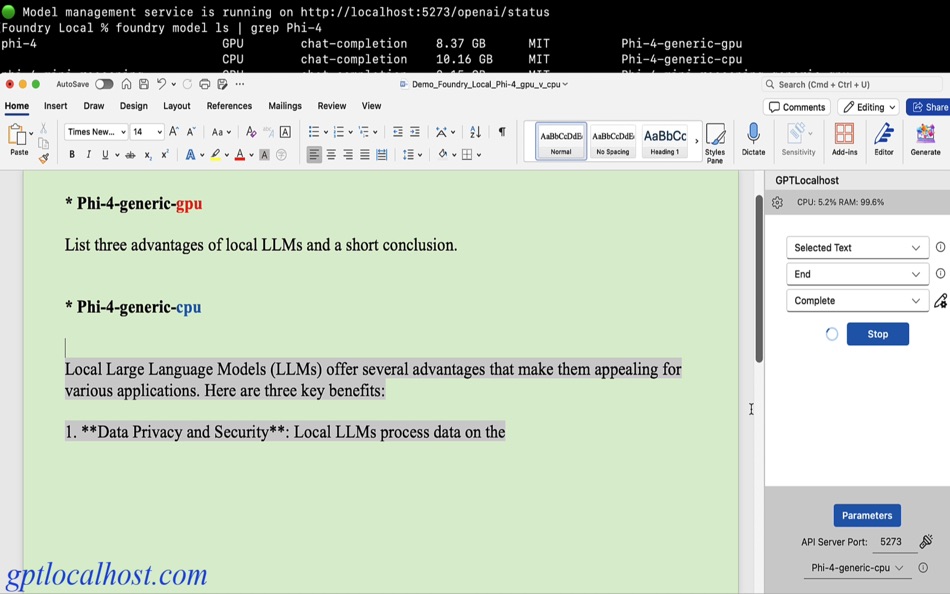Increase font size with grow icon
The image size is (950, 594).
174,132
